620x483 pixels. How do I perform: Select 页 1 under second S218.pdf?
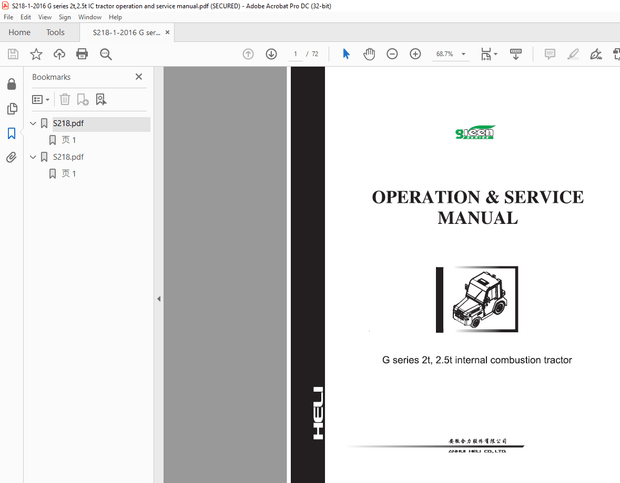[x=69, y=174]
